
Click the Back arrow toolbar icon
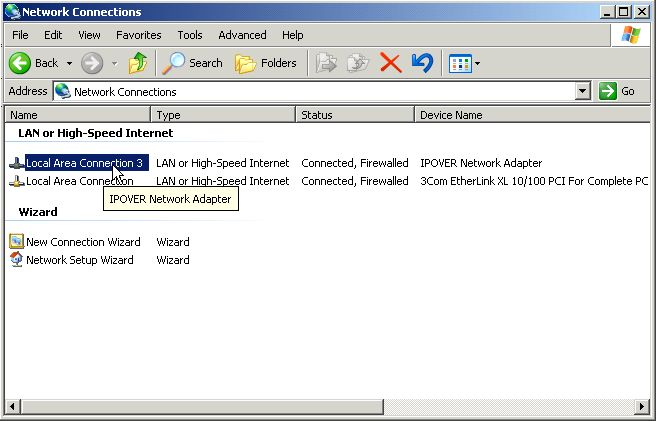pos(20,63)
